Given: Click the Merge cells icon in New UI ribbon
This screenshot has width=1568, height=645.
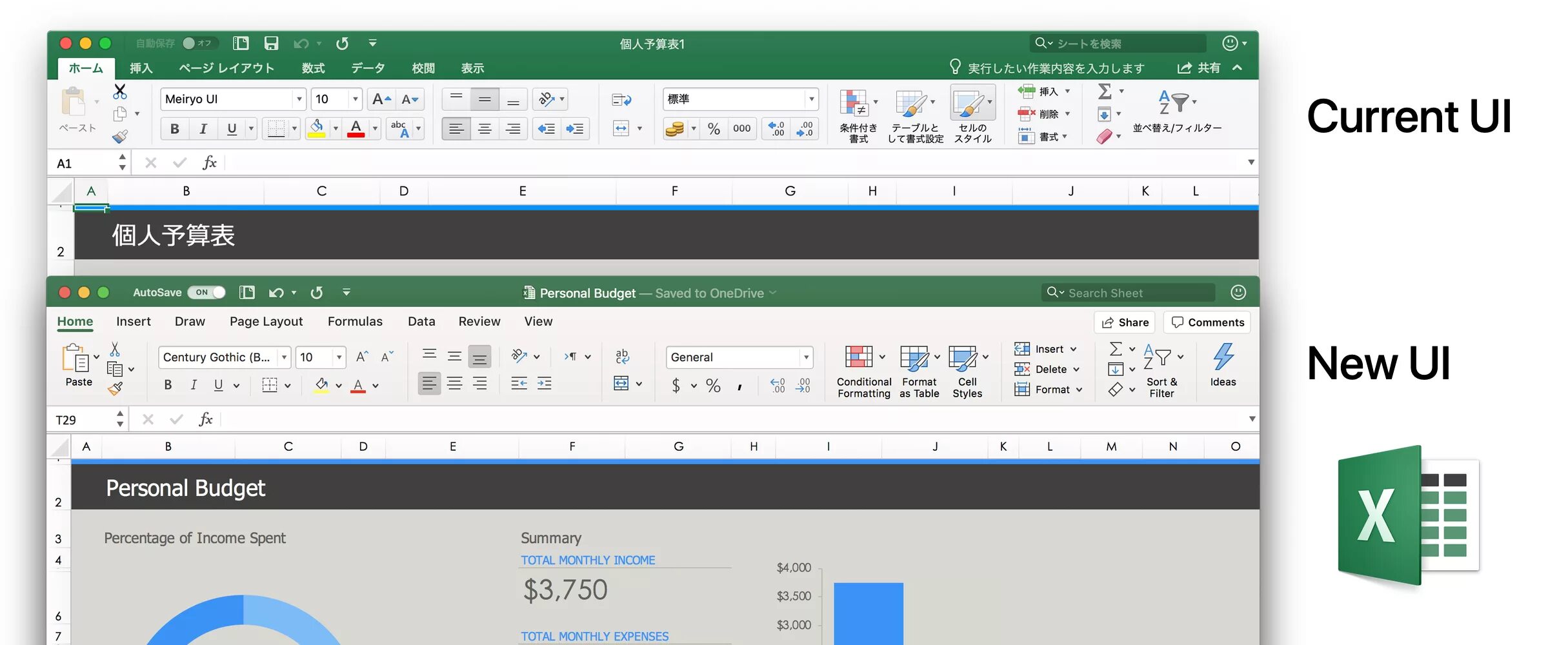Looking at the screenshot, I should point(621,384).
